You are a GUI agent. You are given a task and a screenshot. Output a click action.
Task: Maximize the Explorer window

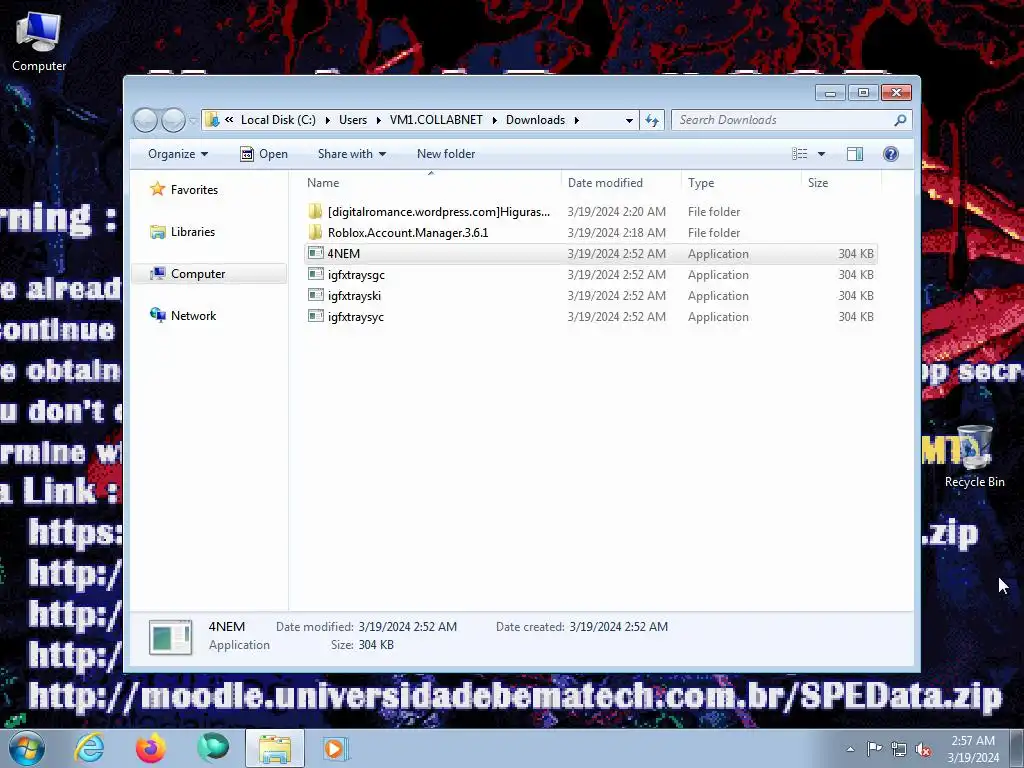(863, 93)
